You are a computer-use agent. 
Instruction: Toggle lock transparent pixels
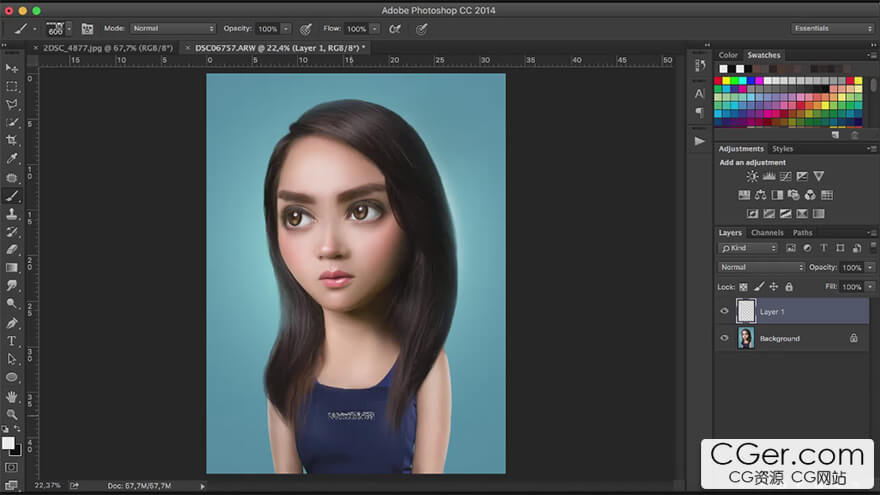click(743, 287)
